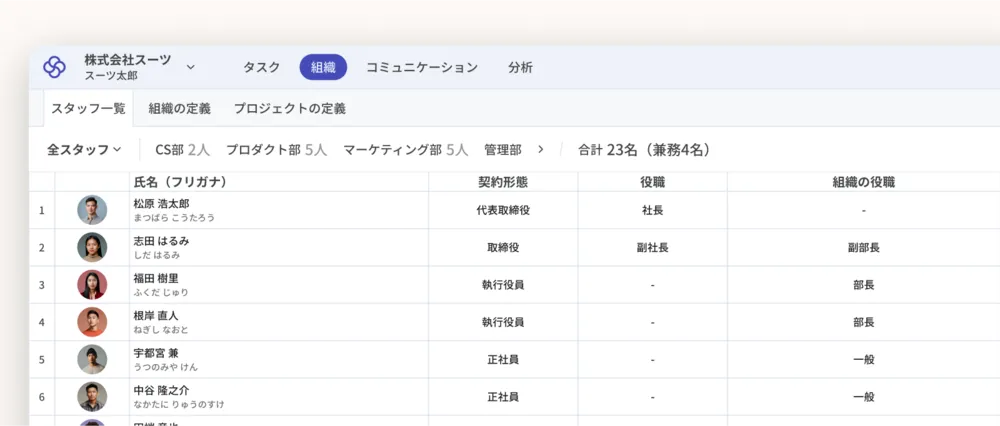Viewport: 1000px width, 426px height.
Task: Click 部長 cell in 福田 樹里 row
Action: coord(864,285)
